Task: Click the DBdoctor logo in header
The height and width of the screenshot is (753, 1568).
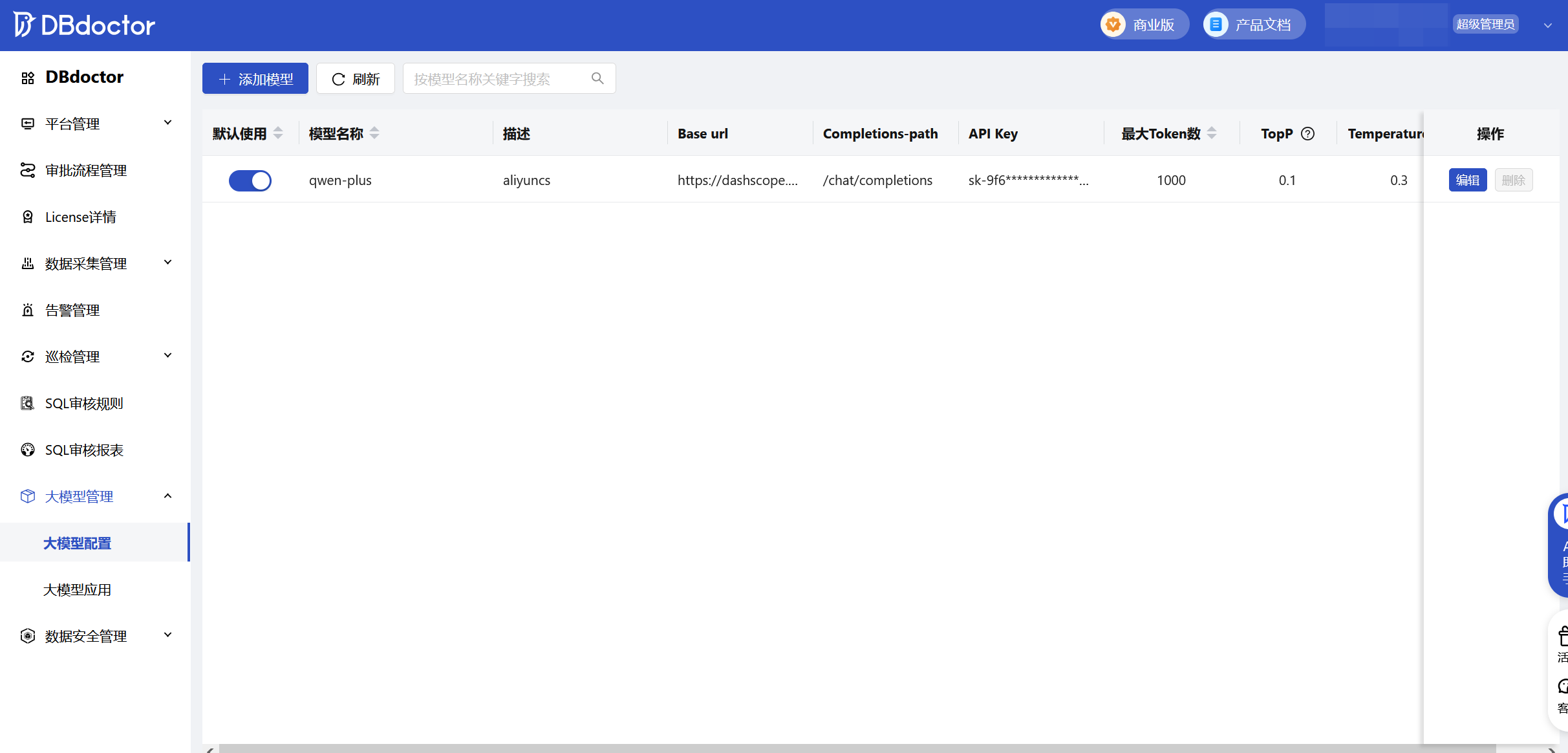Action: [84, 25]
